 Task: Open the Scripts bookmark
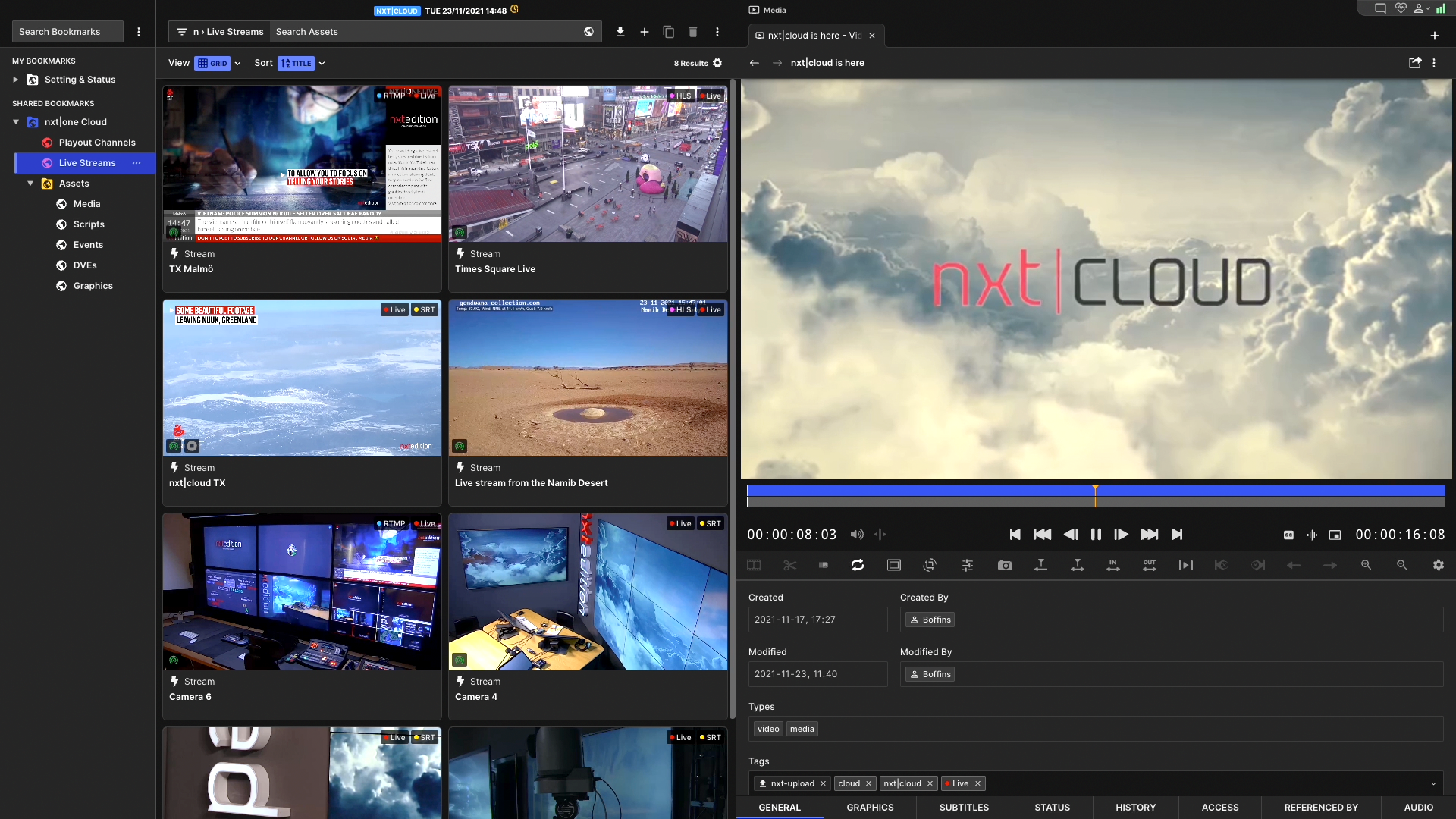[89, 224]
